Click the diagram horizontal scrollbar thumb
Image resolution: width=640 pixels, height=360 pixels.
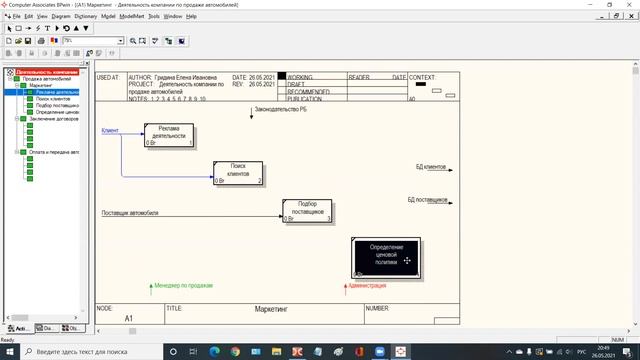[x=133, y=331]
